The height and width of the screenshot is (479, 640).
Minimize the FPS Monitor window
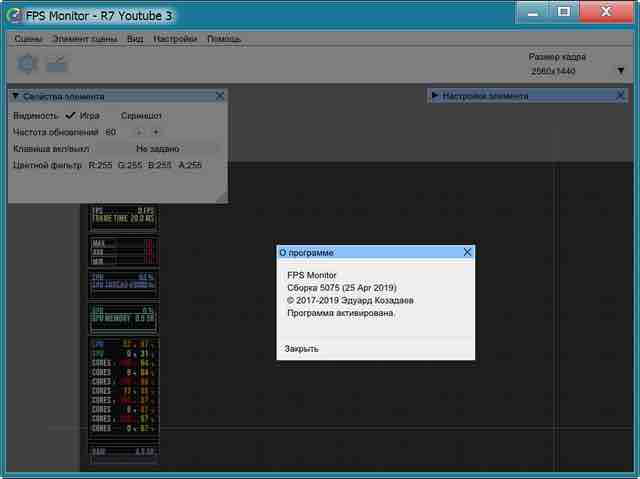click(x=532, y=12)
